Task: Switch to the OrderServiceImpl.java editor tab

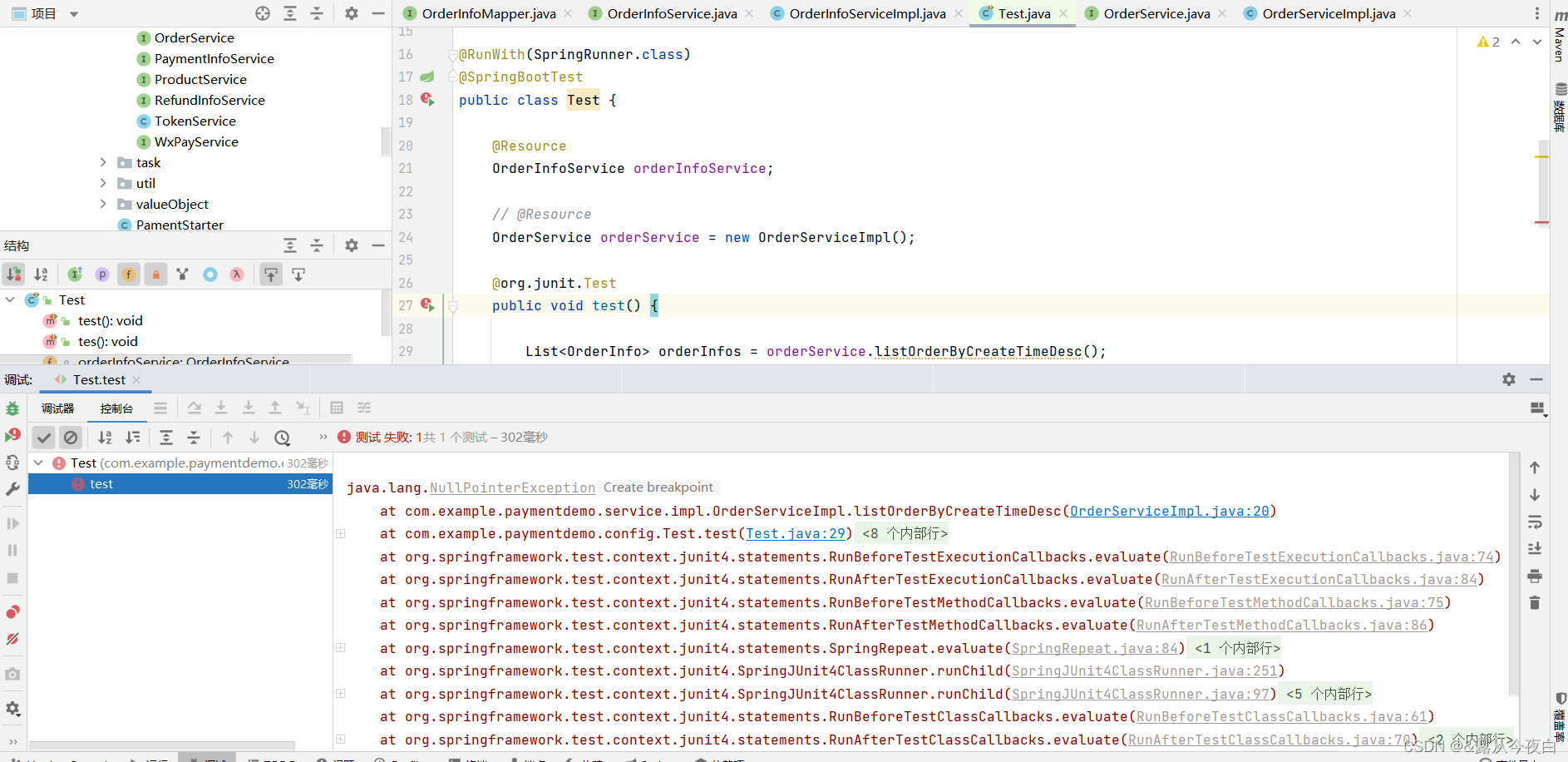Action: coord(1327,13)
